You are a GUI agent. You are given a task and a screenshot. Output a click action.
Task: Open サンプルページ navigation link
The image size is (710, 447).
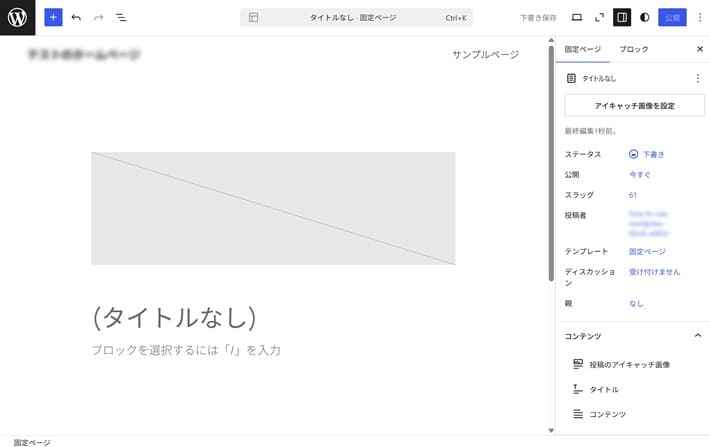(485, 54)
